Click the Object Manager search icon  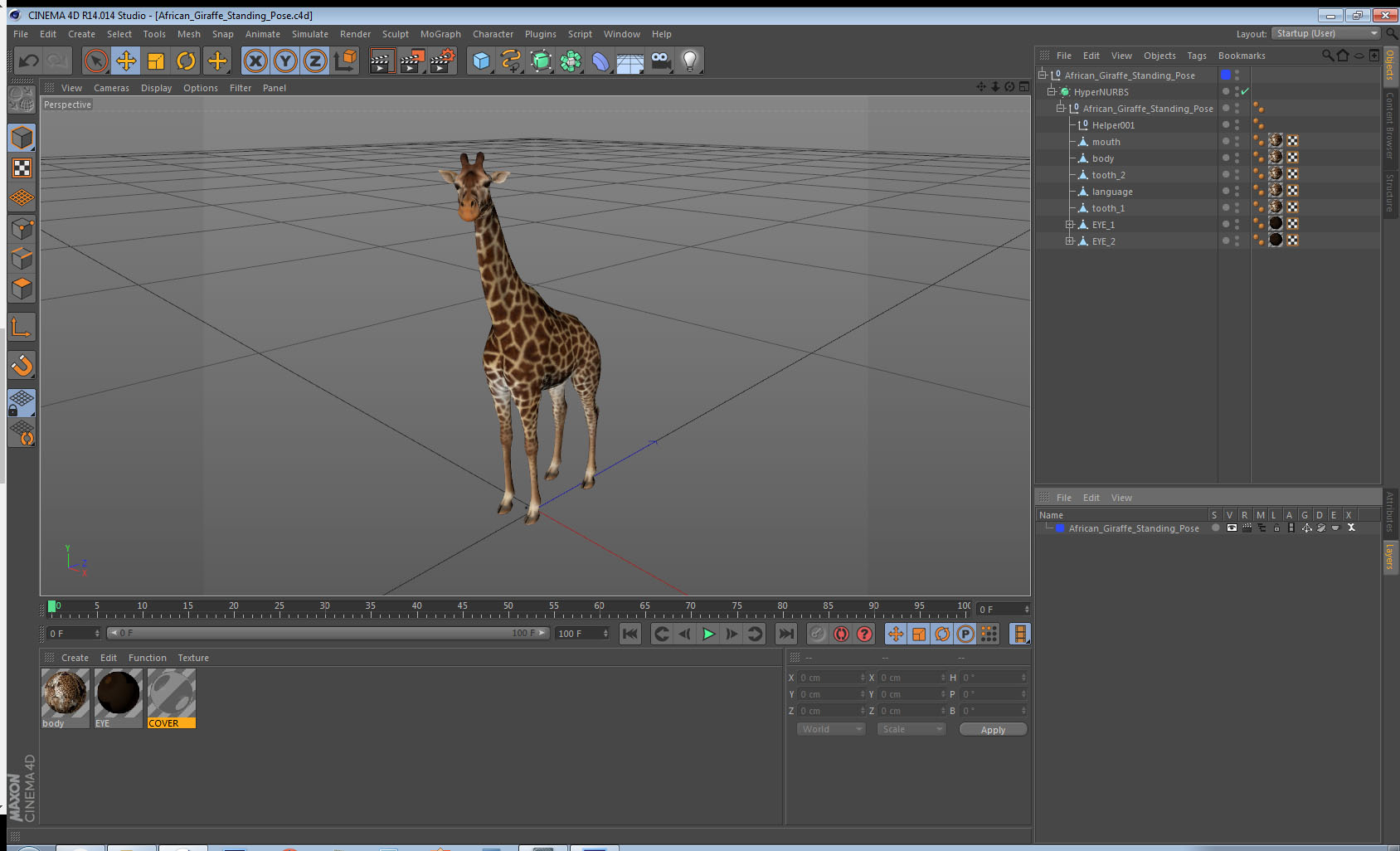coord(1327,56)
